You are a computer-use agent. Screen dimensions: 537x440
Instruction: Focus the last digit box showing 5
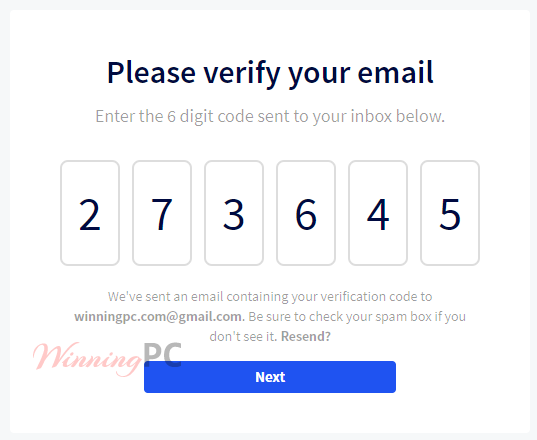click(450, 213)
